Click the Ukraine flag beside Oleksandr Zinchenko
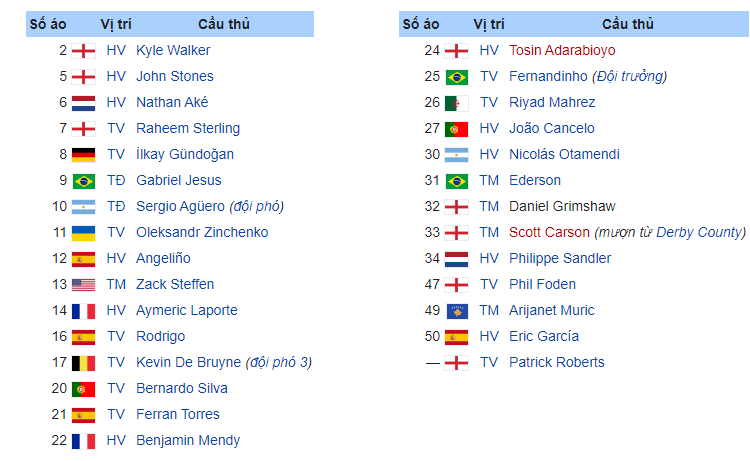This screenshot has width=750, height=461. pyautogui.click(x=84, y=232)
